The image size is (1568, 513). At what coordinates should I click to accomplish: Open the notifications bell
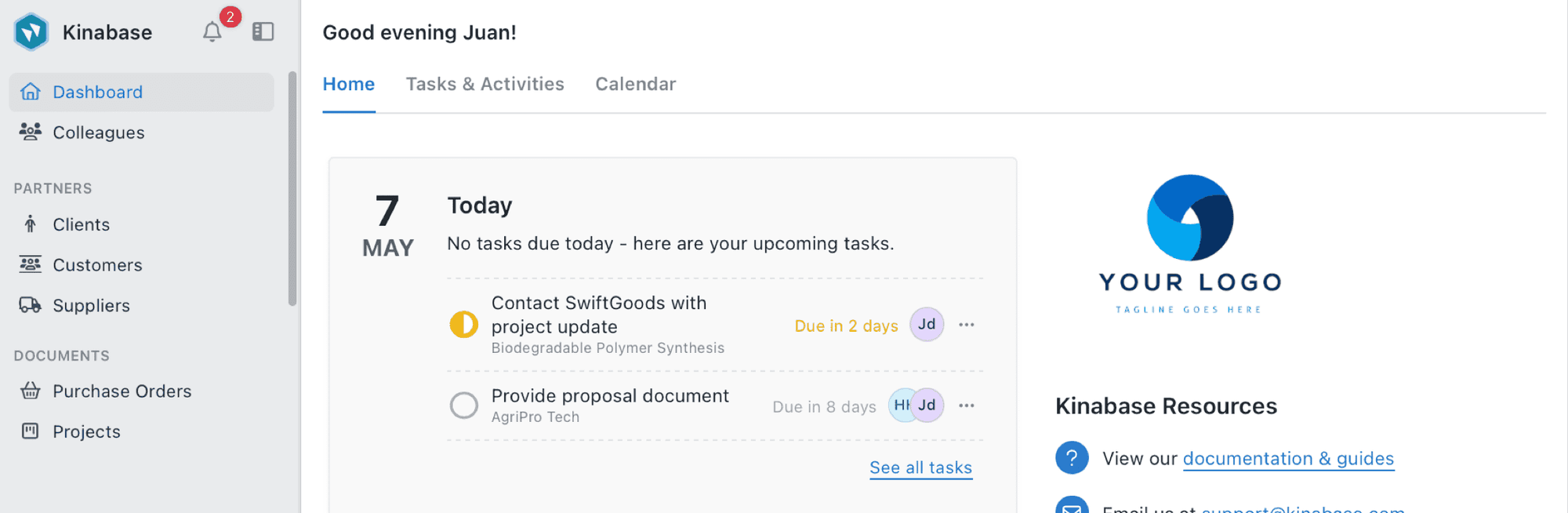point(212,32)
